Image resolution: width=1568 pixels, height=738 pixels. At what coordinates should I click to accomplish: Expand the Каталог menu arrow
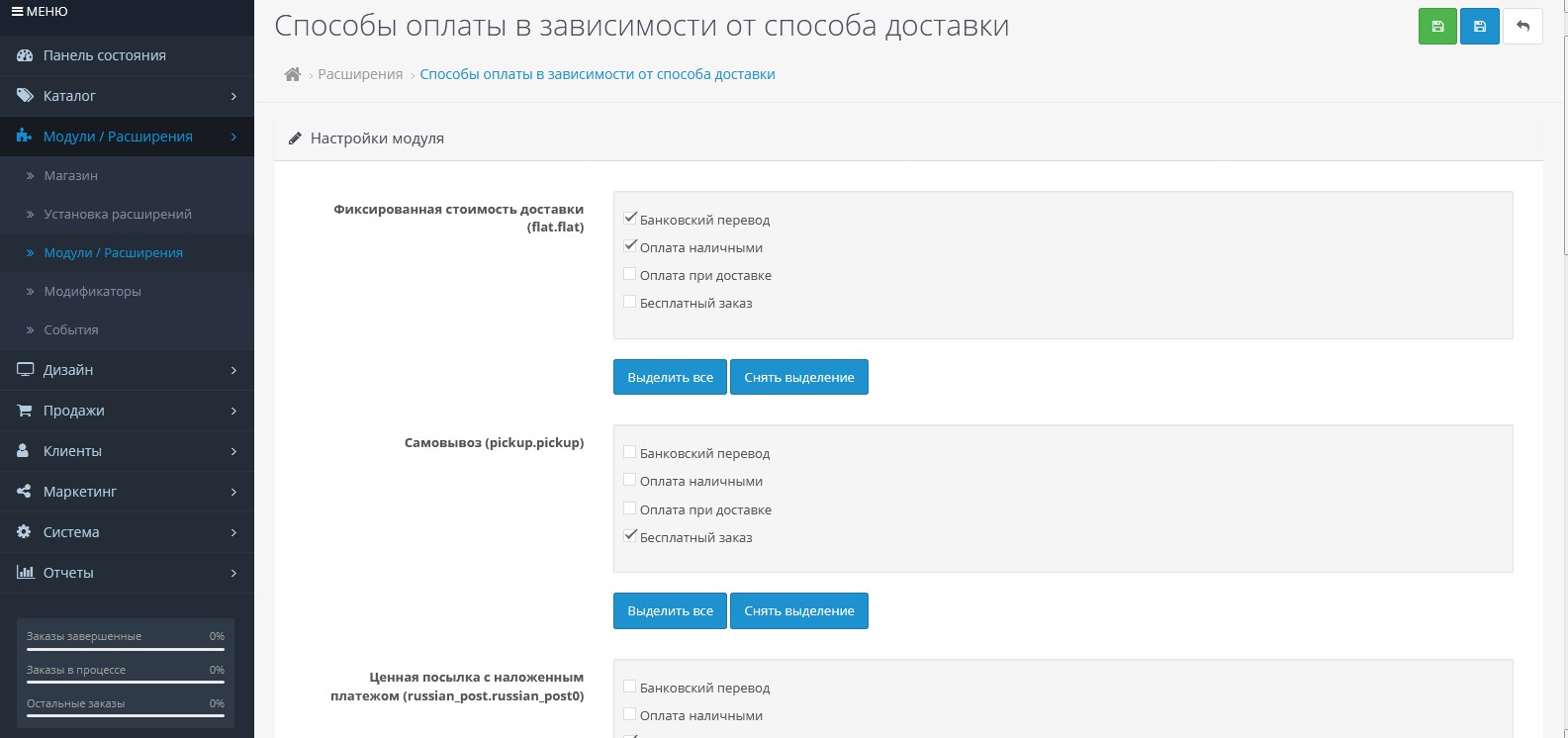233,96
